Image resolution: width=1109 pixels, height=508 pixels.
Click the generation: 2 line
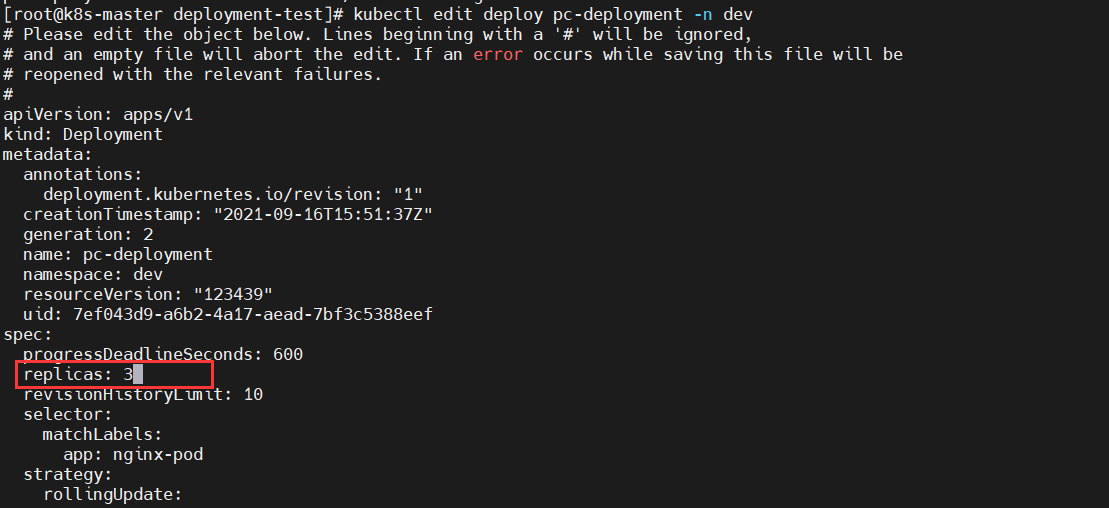tap(88, 234)
